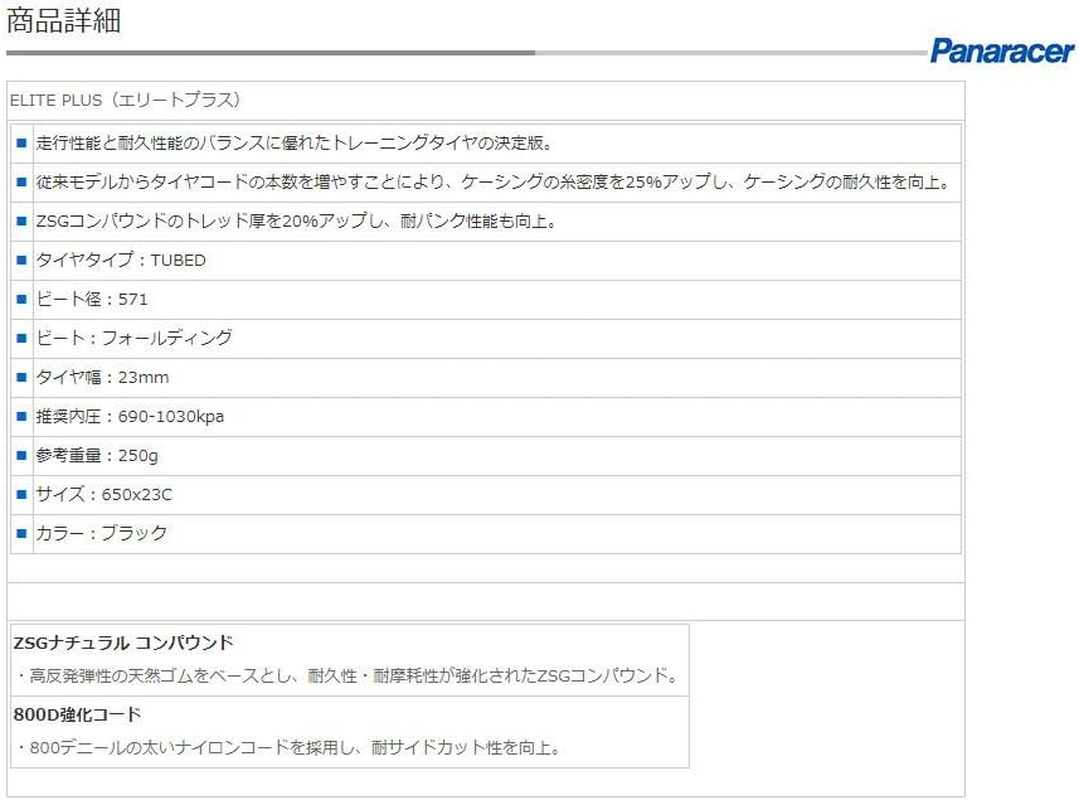
Task: Click the ZSGナチュラル コンパウンド heading
Action: [123, 643]
